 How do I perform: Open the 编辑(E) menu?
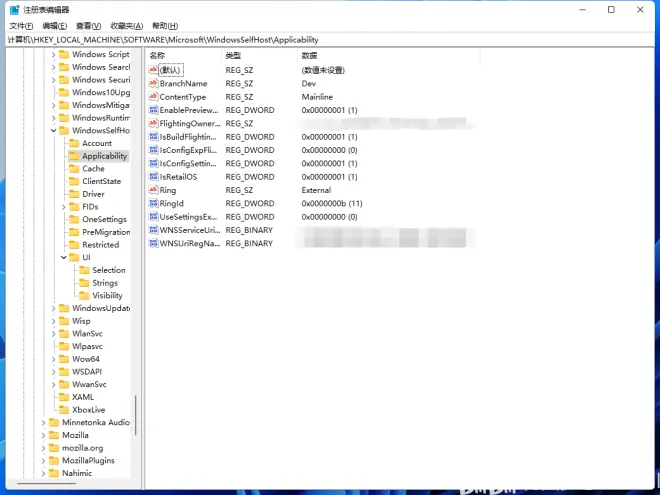tap(55, 26)
